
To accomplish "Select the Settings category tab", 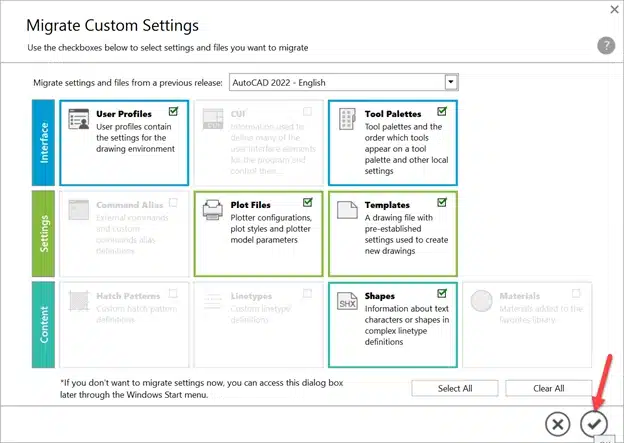I will [43, 232].
